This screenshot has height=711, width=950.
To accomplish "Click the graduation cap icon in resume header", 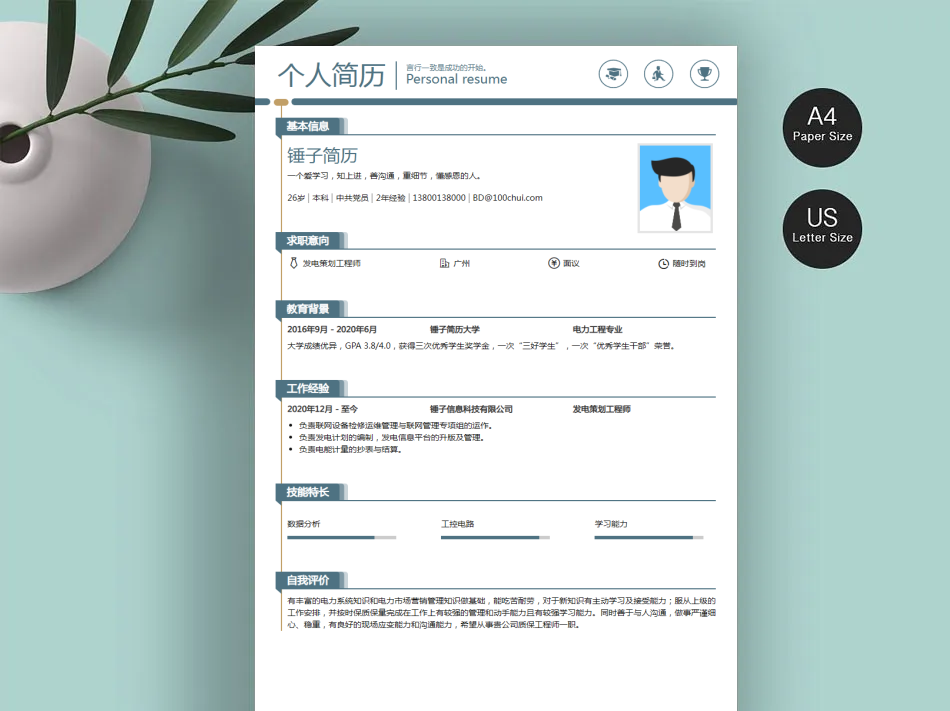I will click(x=613, y=74).
